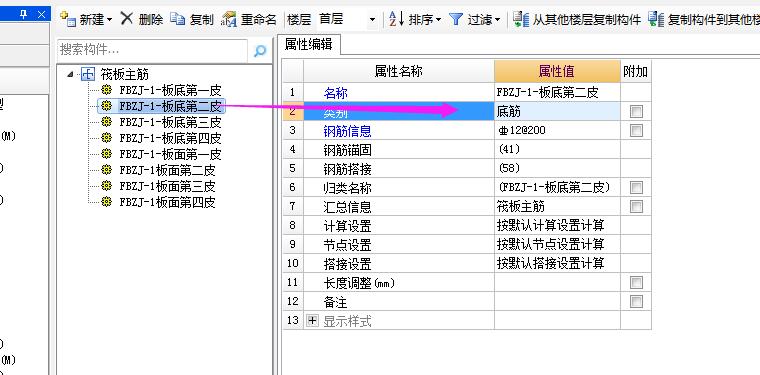Toggle 附加 checkbox for 钢筋信息 row

[636, 130]
